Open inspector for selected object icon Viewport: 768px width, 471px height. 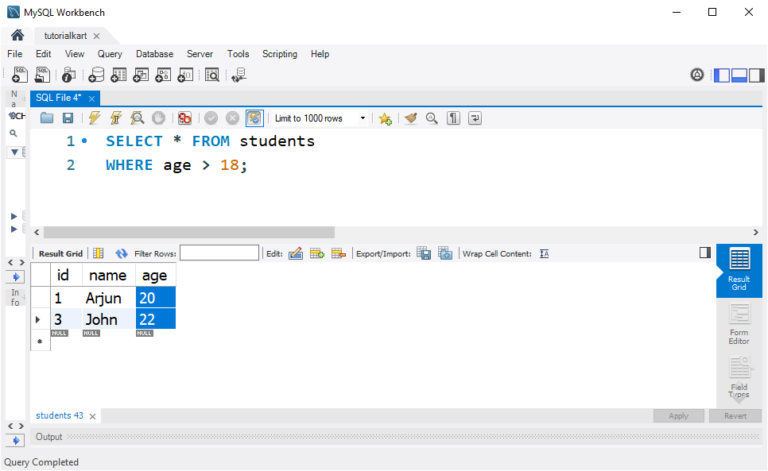point(69,75)
